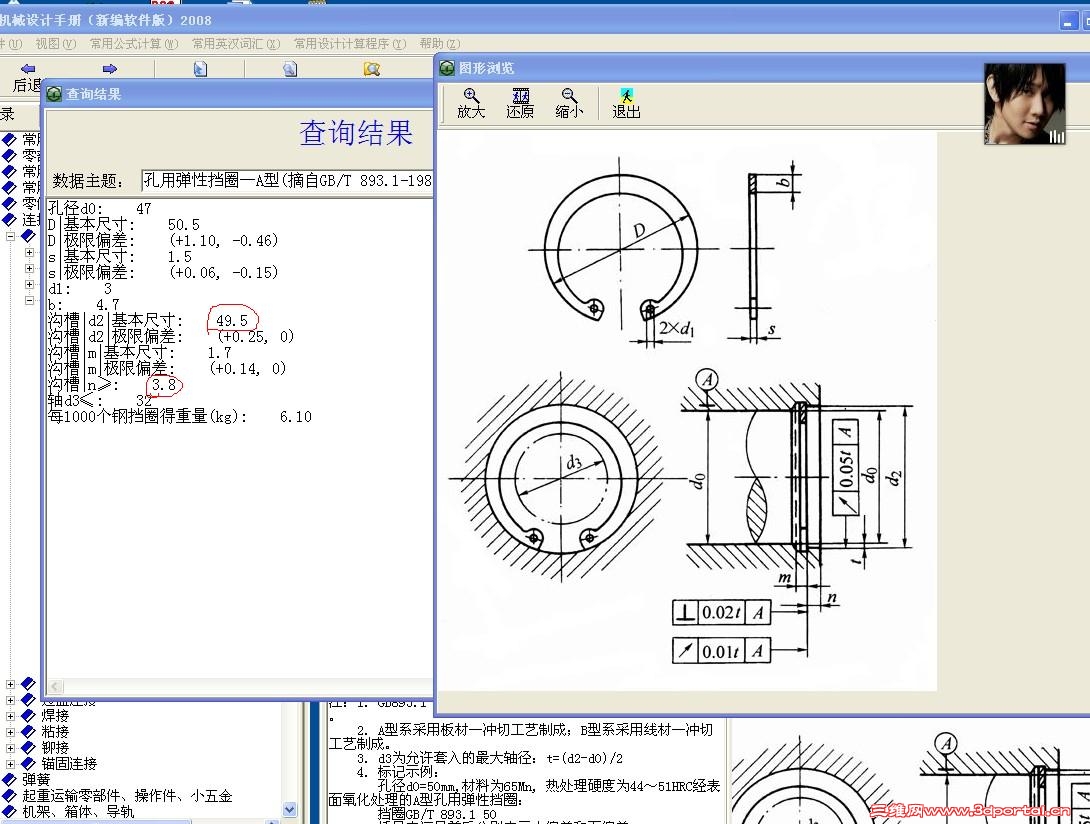Minimize the 机械设计手册 main window
Viewport: 1090px width, 824px height.
pos(1068,21)
